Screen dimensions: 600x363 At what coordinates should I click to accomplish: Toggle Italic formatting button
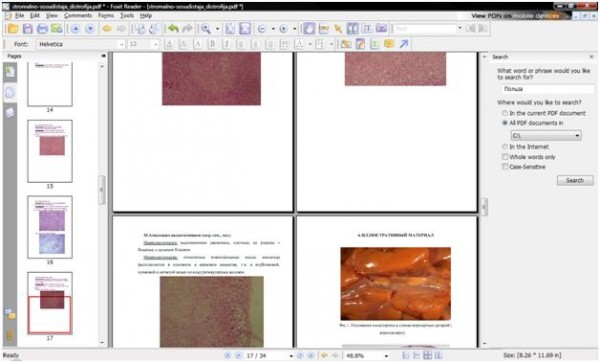[x=227, y=44]
